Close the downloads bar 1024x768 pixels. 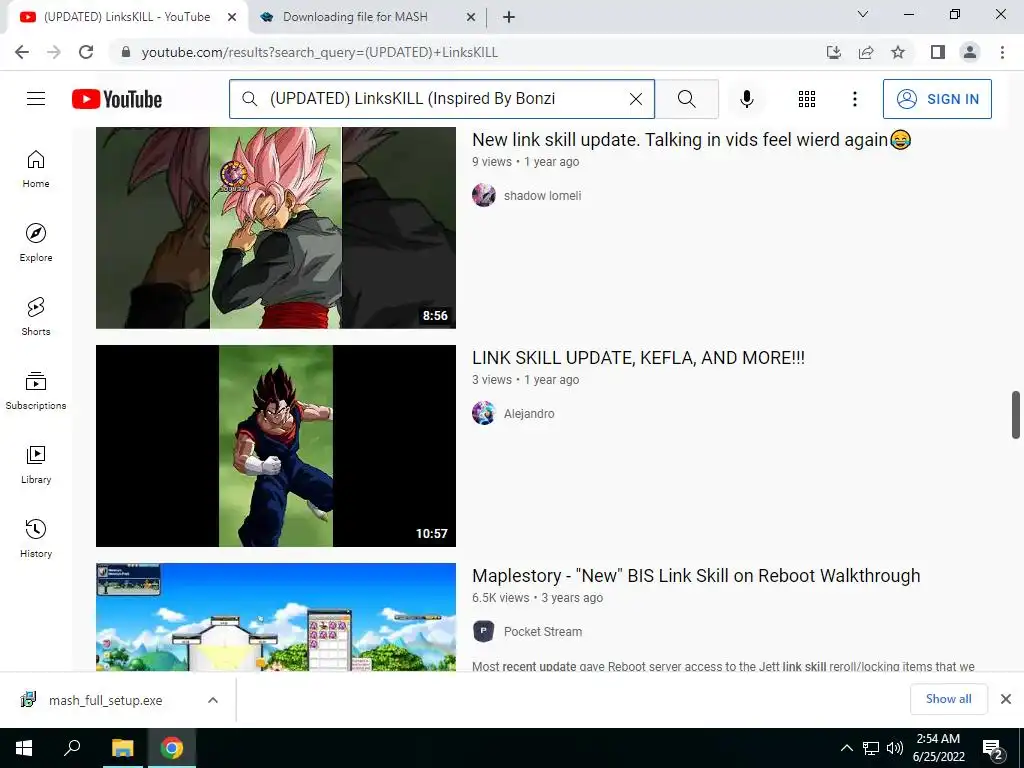coord(1006,699)
